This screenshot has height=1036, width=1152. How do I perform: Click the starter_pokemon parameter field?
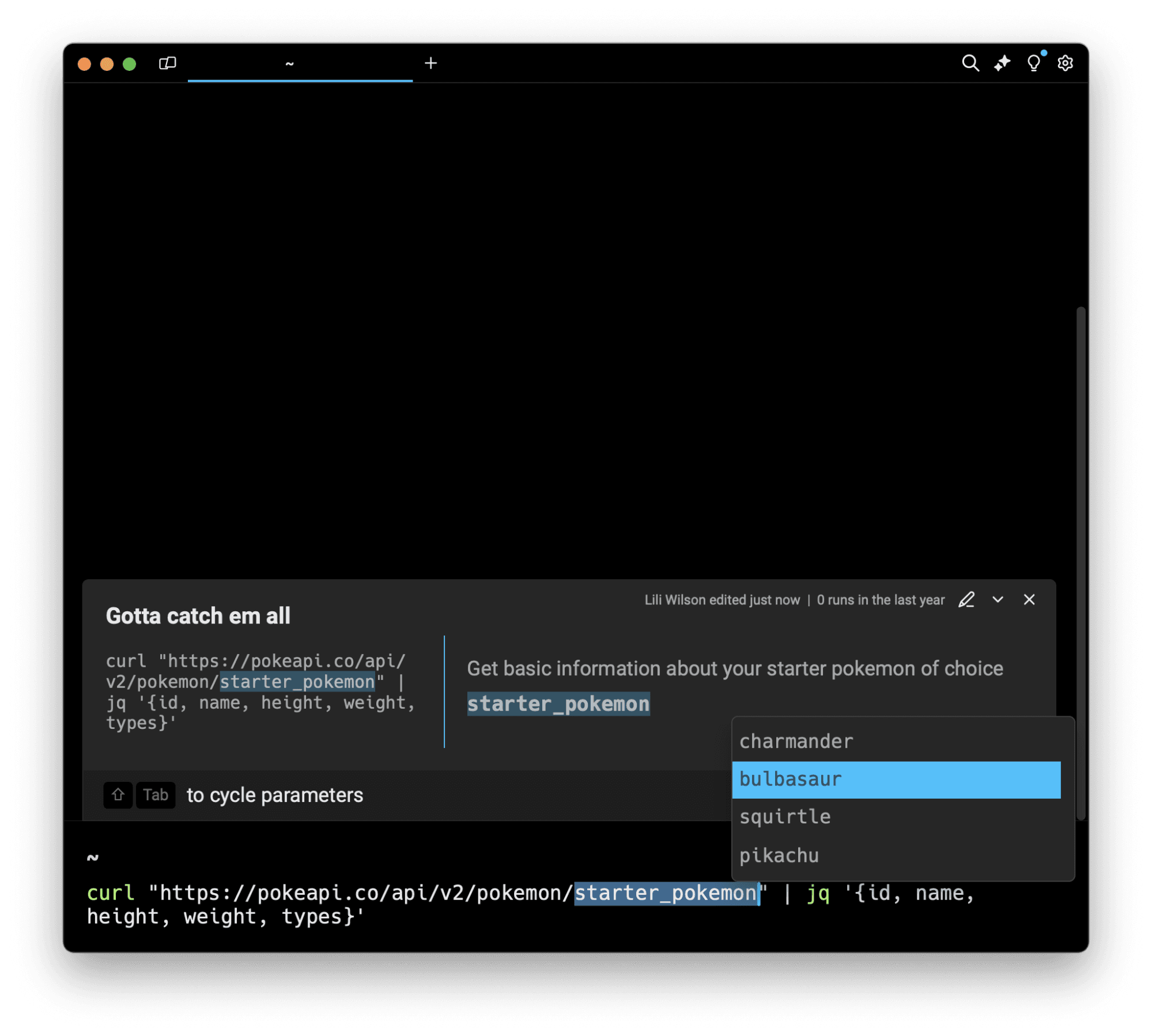(x=558, y=704)
